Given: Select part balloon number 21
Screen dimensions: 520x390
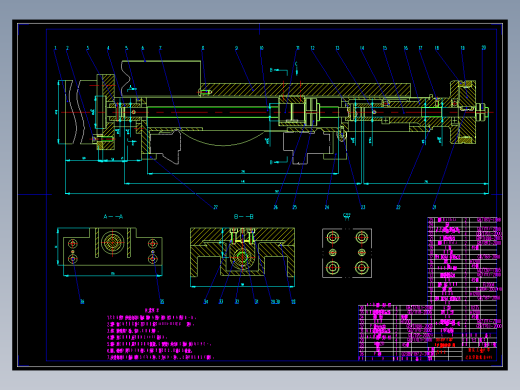Looking at the screenshot, I should (x=434, y=207).
